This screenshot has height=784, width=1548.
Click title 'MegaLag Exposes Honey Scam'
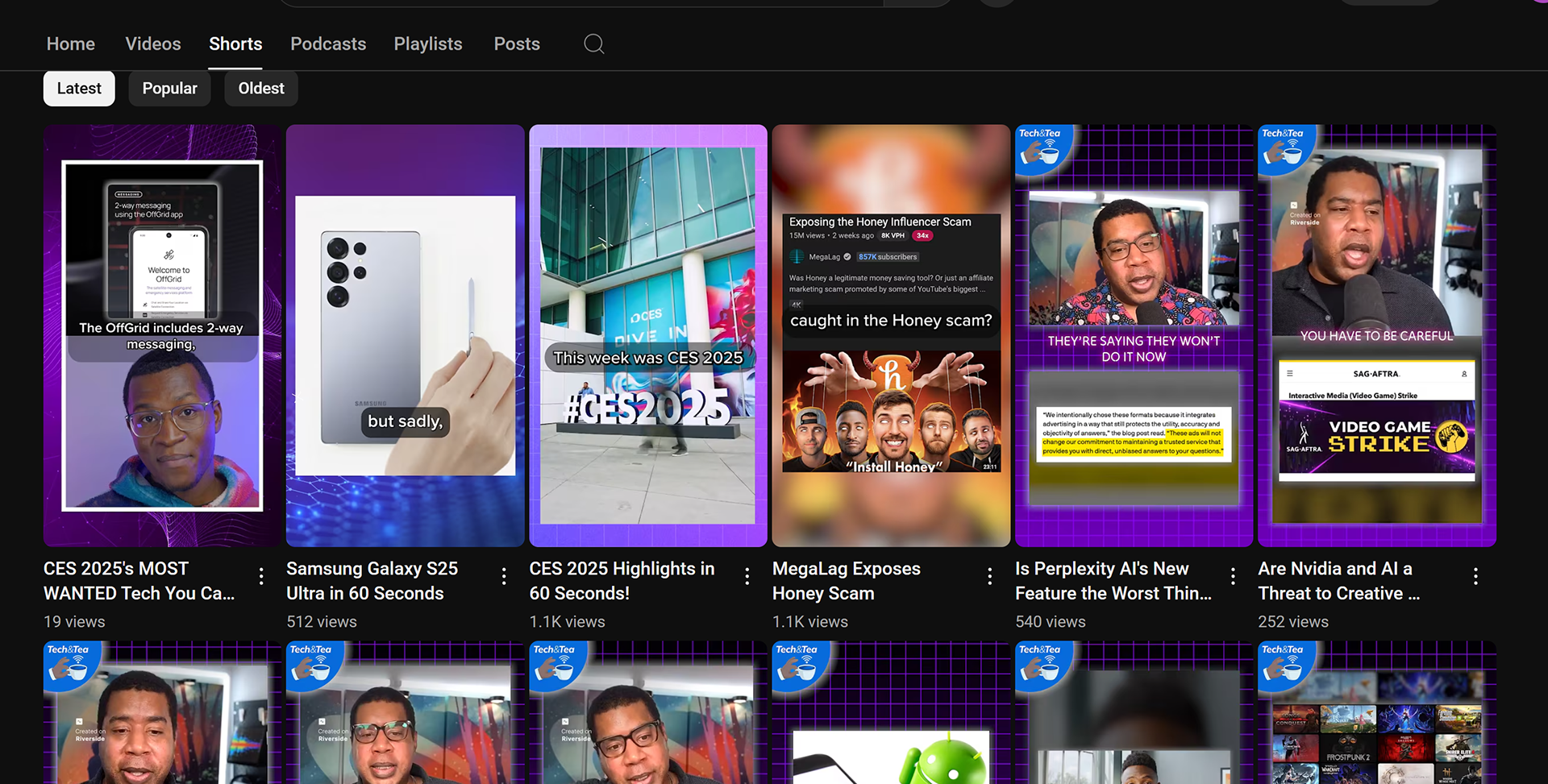pyautogui.click(x=847, y=581)
